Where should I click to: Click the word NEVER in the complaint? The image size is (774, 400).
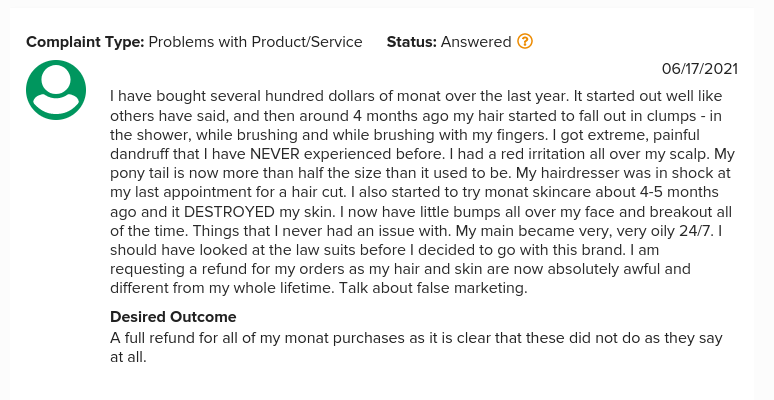[x=275, y=154]
